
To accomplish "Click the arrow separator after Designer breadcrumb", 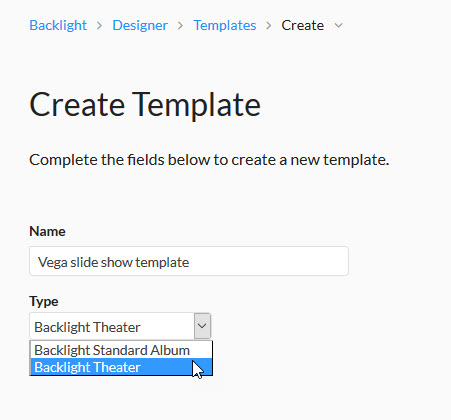I will tap(180, 25).
